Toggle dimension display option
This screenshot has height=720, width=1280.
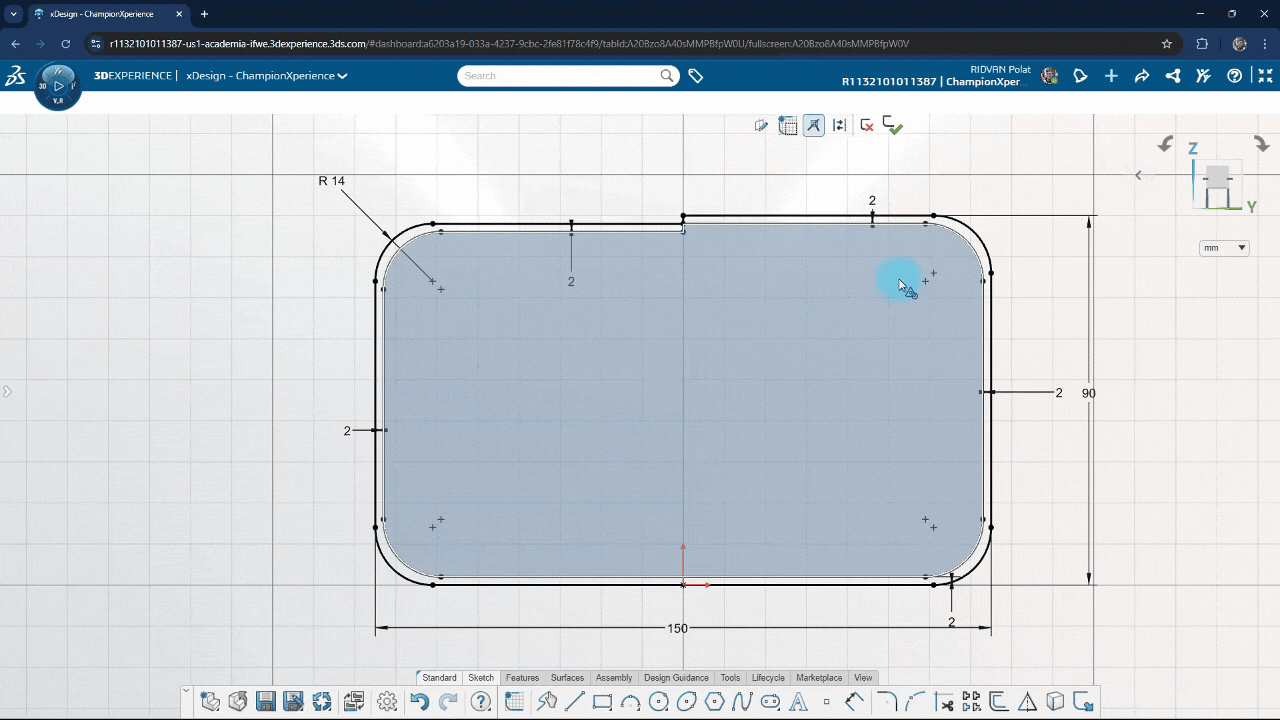click(x=840, y=124)
